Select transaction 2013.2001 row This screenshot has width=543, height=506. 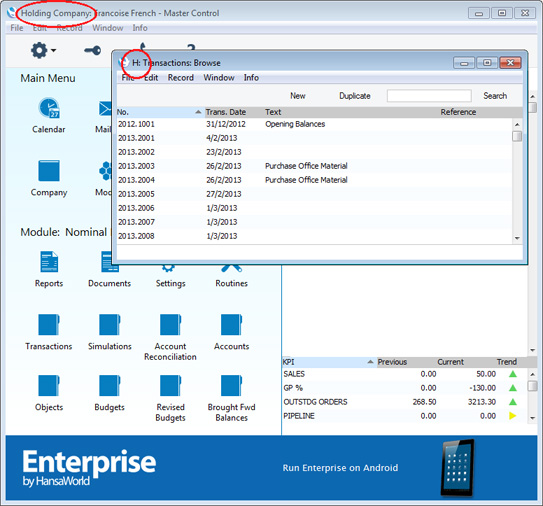coord(314,138)
